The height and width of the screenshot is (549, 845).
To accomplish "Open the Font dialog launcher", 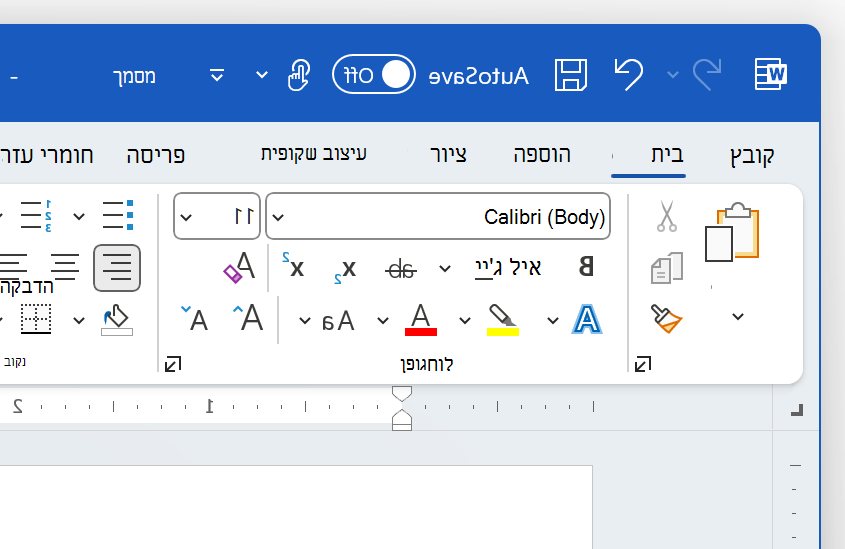I will pyautogui.click(x=173, y=364).
